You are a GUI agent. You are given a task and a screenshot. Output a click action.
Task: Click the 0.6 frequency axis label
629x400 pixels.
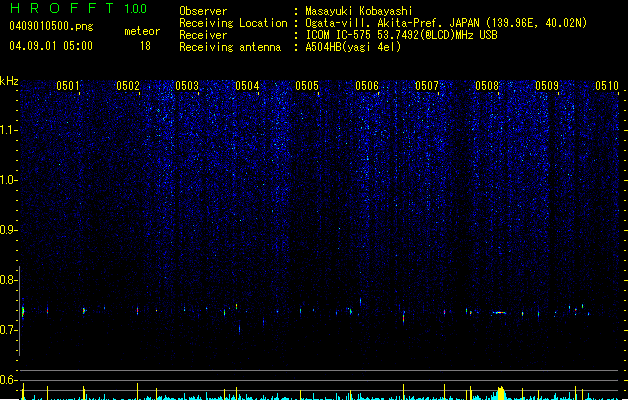pos(8,380)
